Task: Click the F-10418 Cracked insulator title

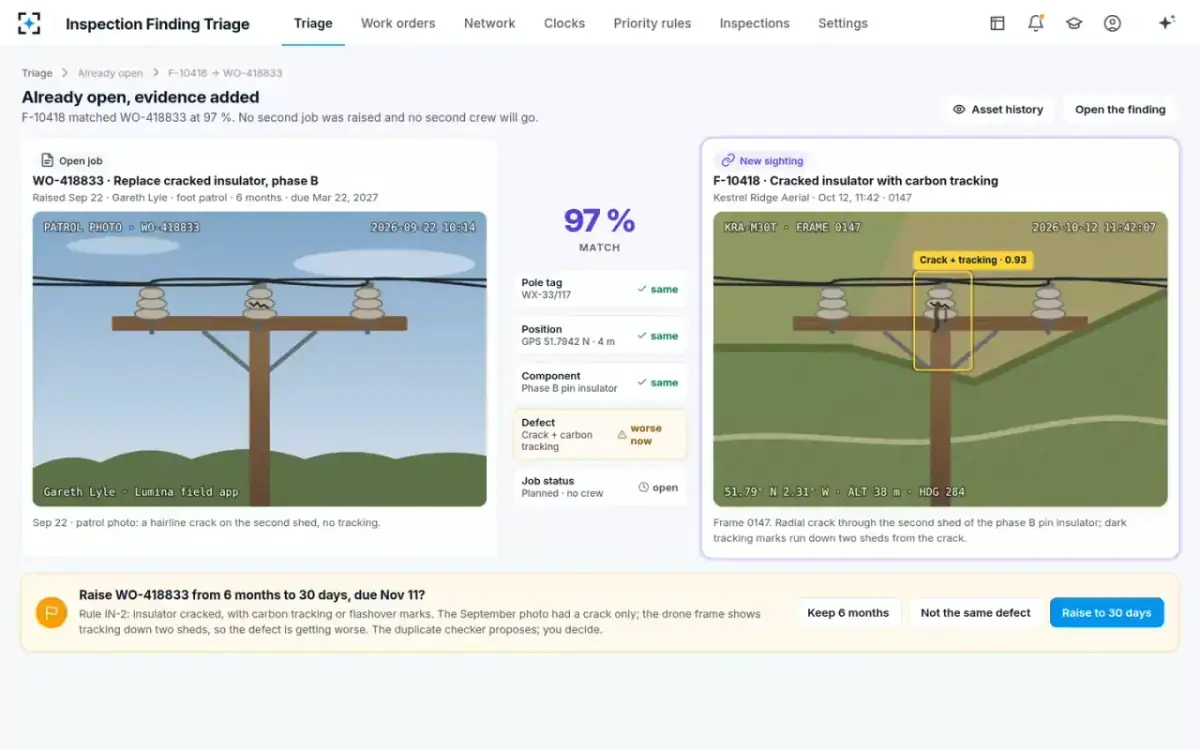Action: pos(856,181)
